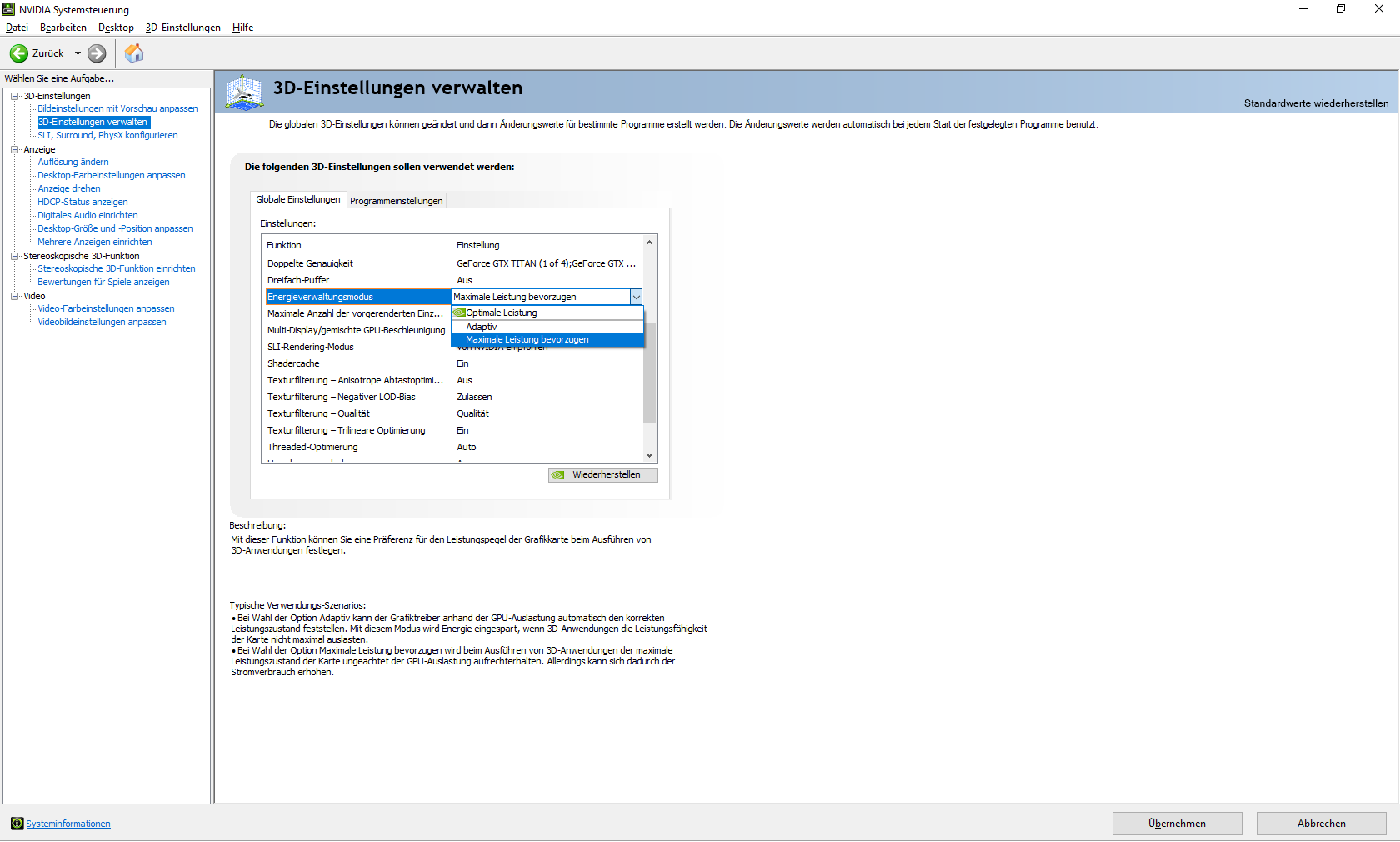Open the Desktop menu
Image resolution: width=1400 pixels, height=842 pixels.
[x=116, y=28]
